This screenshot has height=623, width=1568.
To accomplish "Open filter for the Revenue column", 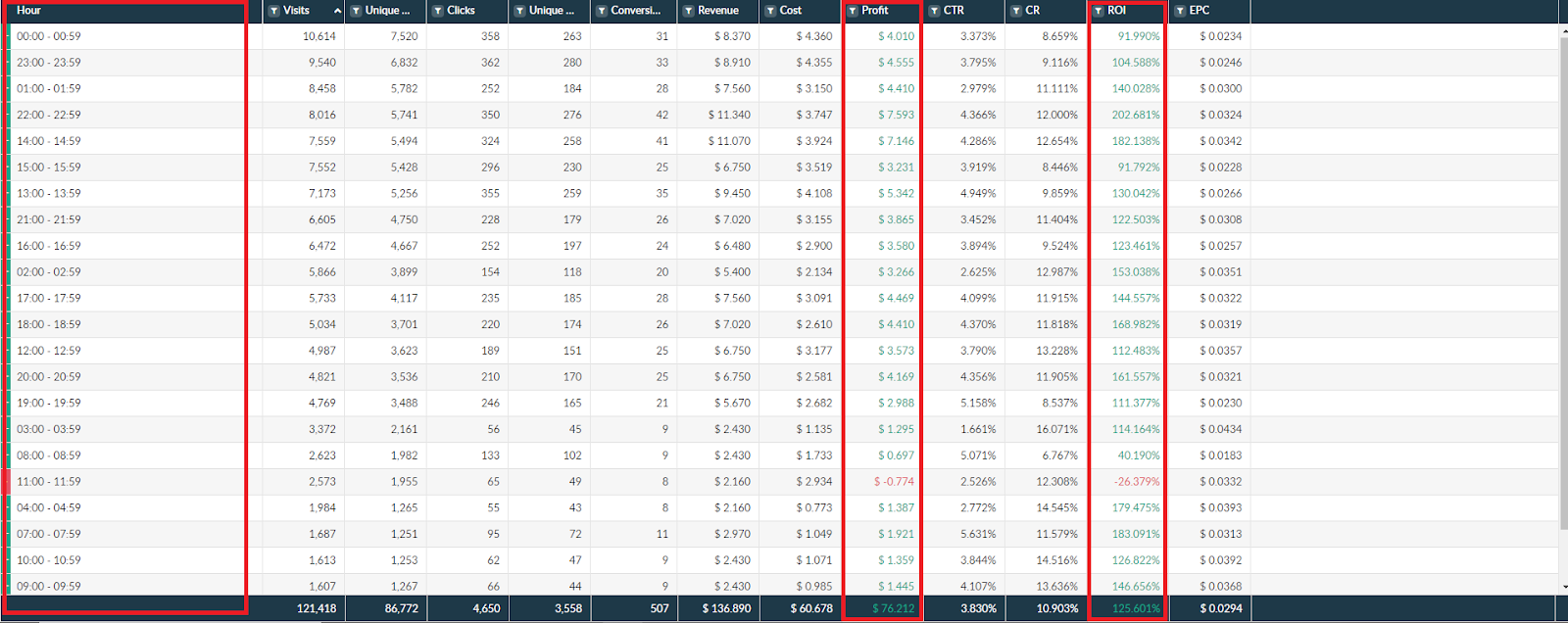I will point(689,11).
